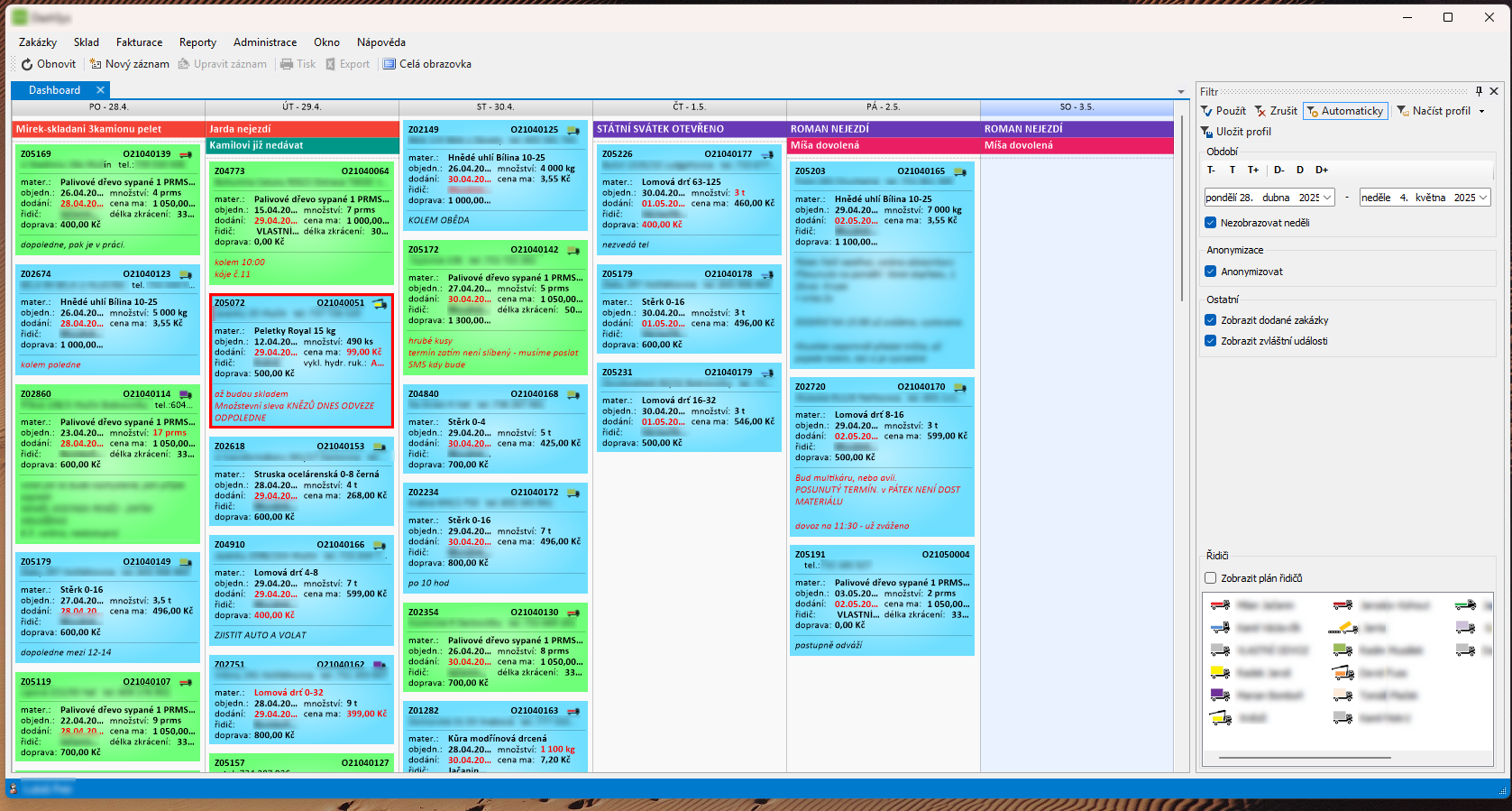The height and width of the screenshot is (811, 1512).
Task: Click the Obnovit refresh icon
Action: click(x=27, y=64)
